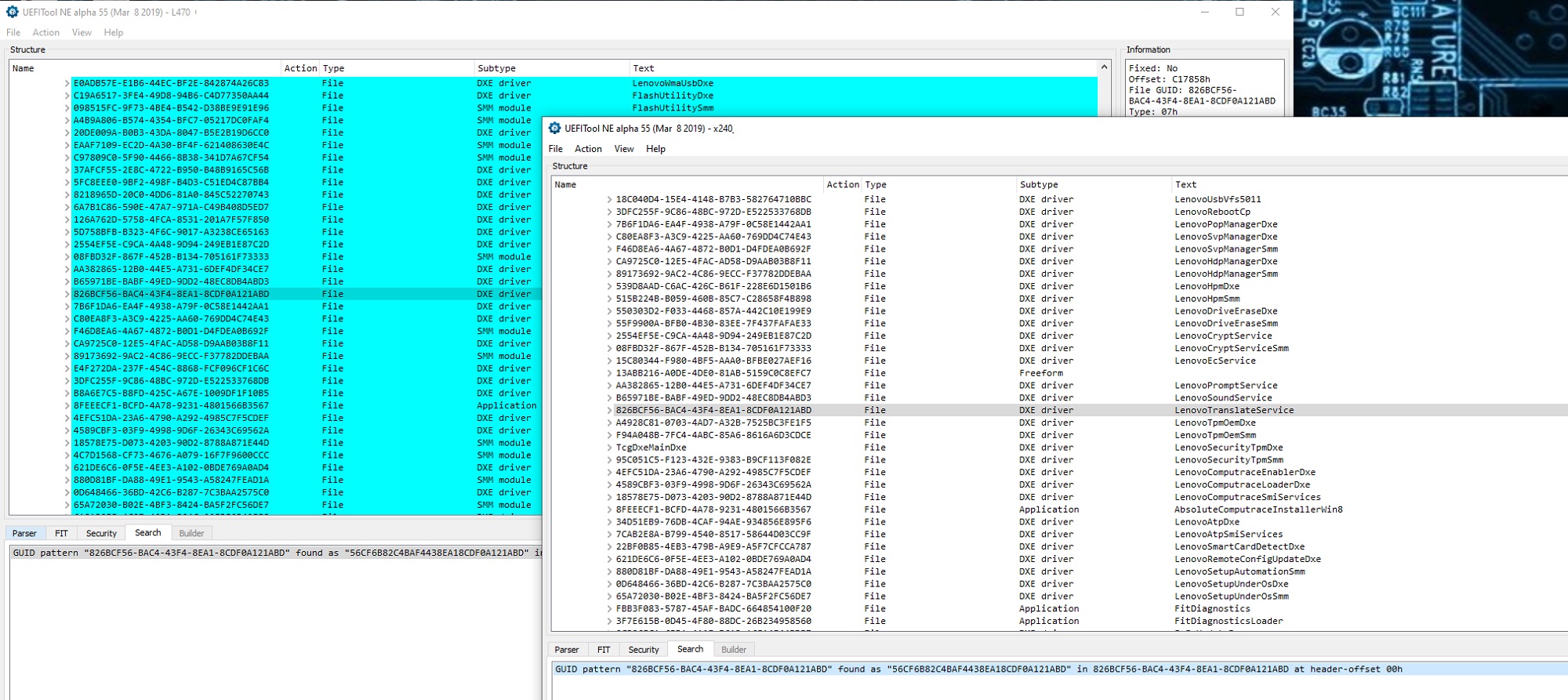Expand the 826BCF56 row in the L470 window
This screenshot has width=1568, height=700.
(67, 294)
